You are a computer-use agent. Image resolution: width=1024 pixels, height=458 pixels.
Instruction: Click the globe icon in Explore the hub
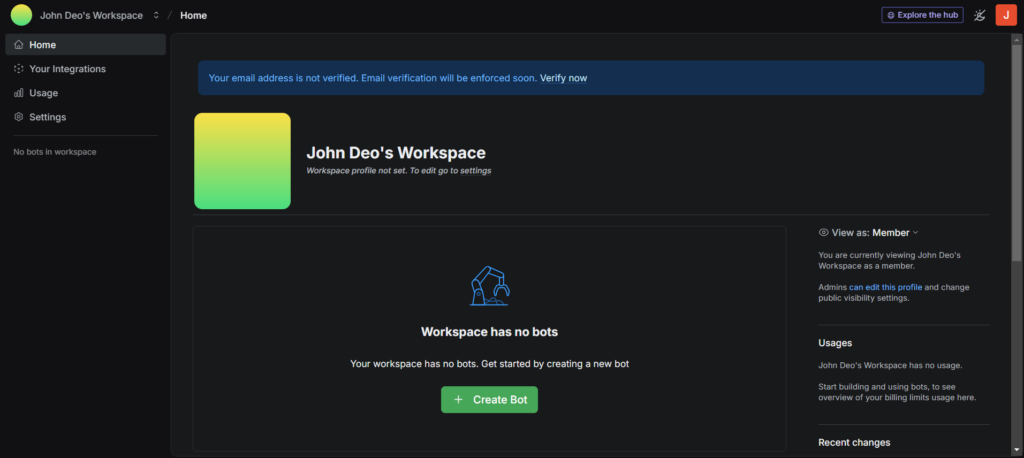[x=891, y=15]
